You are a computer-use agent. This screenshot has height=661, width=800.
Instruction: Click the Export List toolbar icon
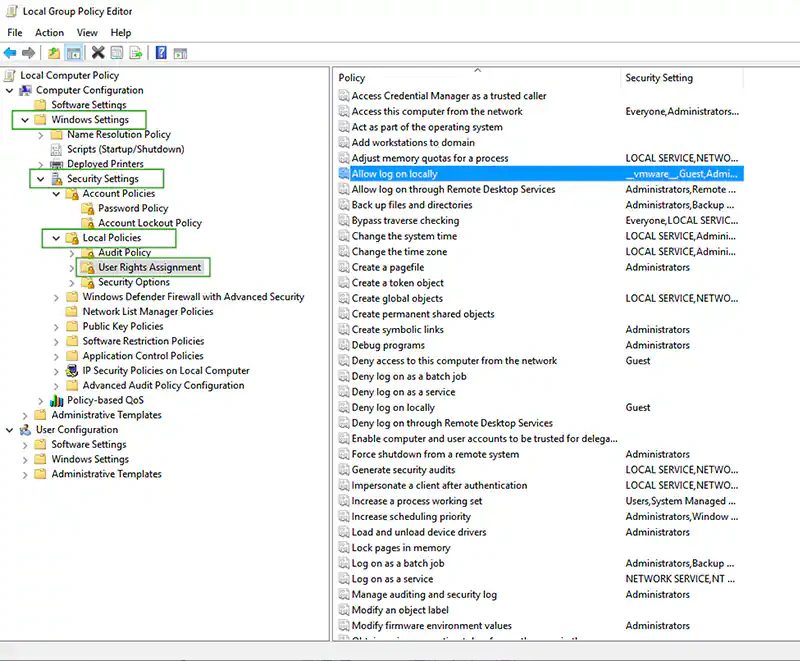point(136,53)
